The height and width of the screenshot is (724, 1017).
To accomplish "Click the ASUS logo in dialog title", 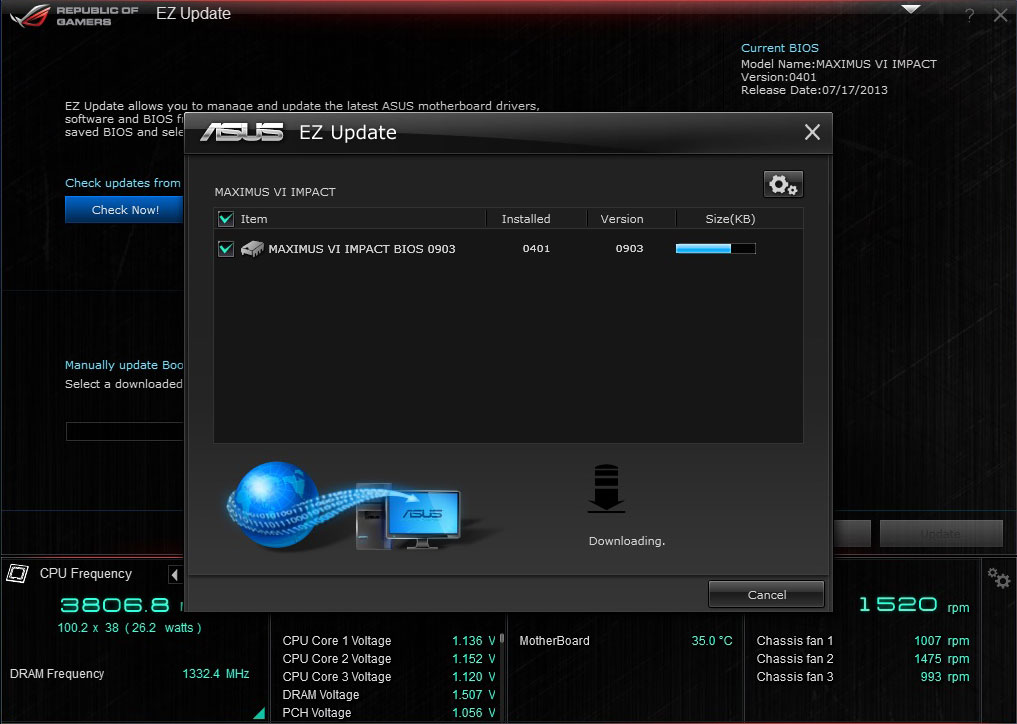I will (x=241, y=132).
